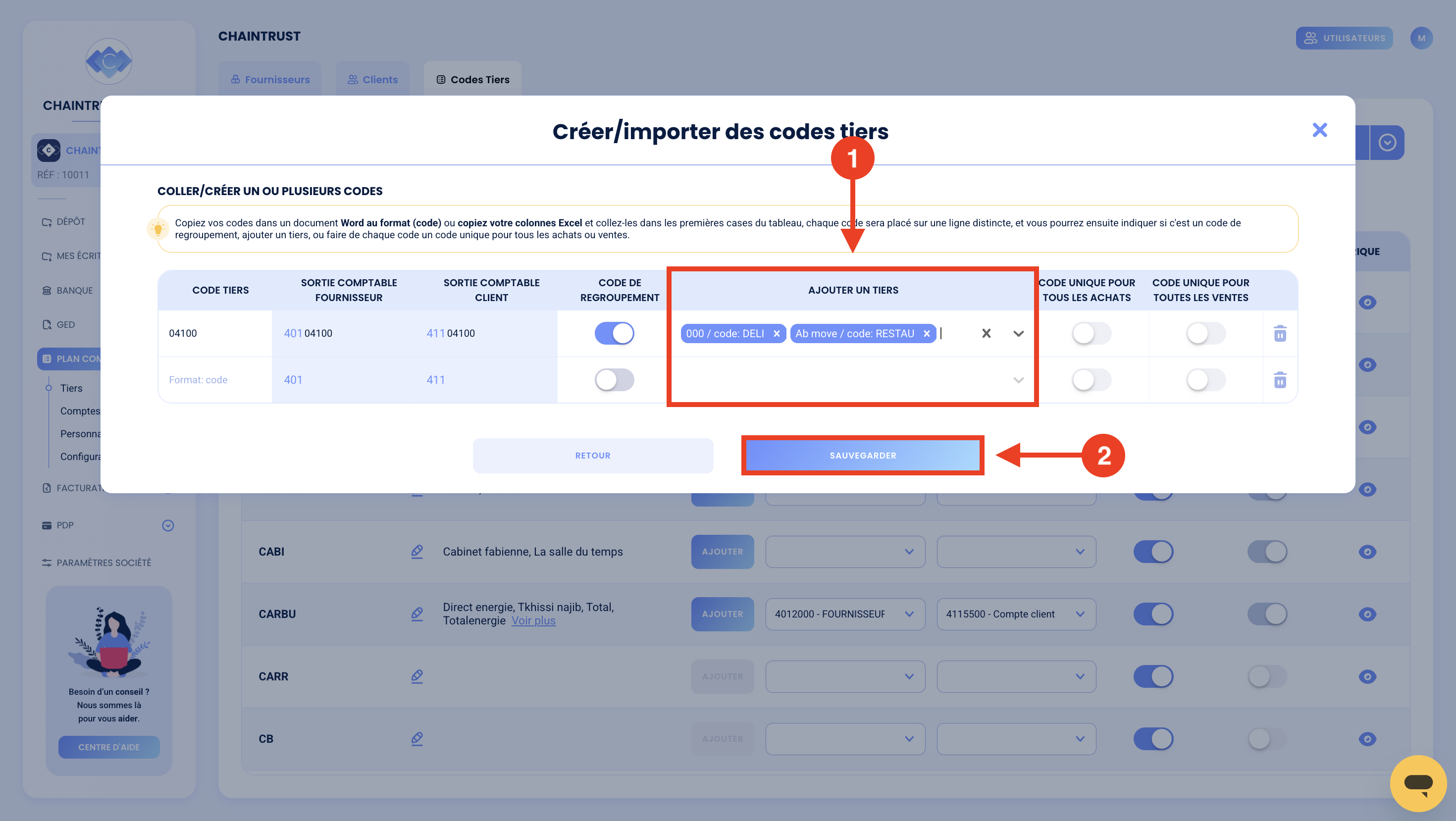
Task: Toggle the first blue switch in CABI row
Action: [x=1153, y=552]
